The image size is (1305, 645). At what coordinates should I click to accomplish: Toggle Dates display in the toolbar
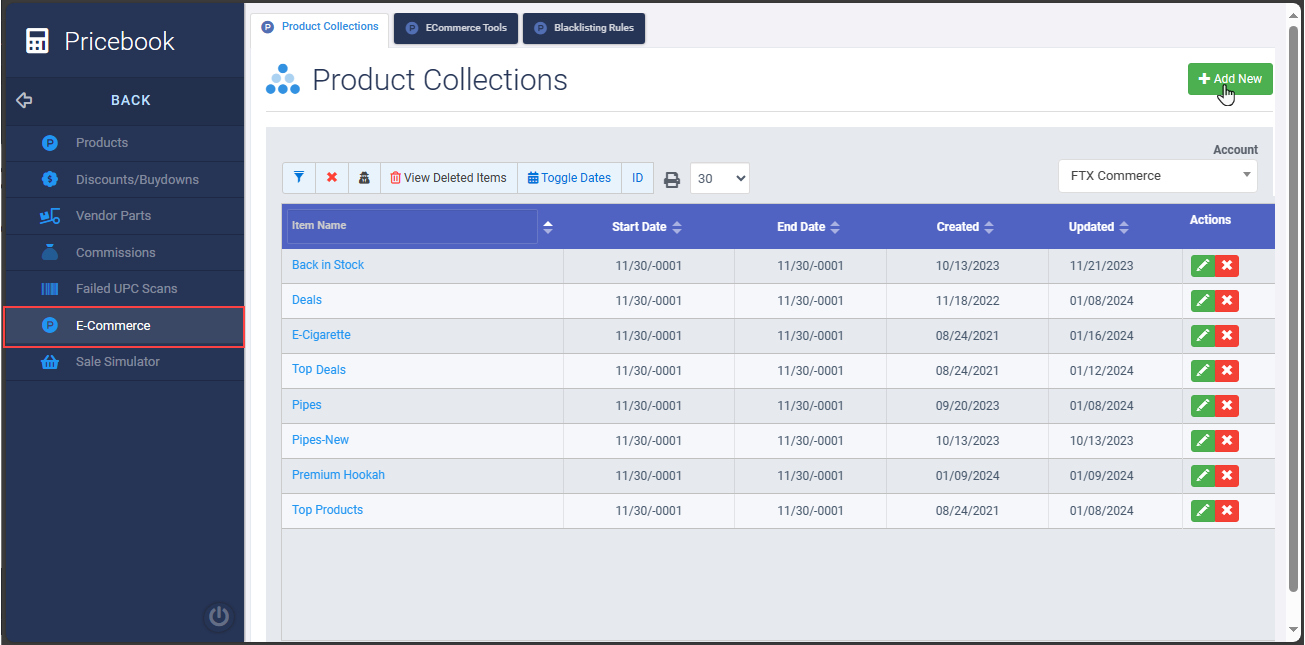[569, 178]
